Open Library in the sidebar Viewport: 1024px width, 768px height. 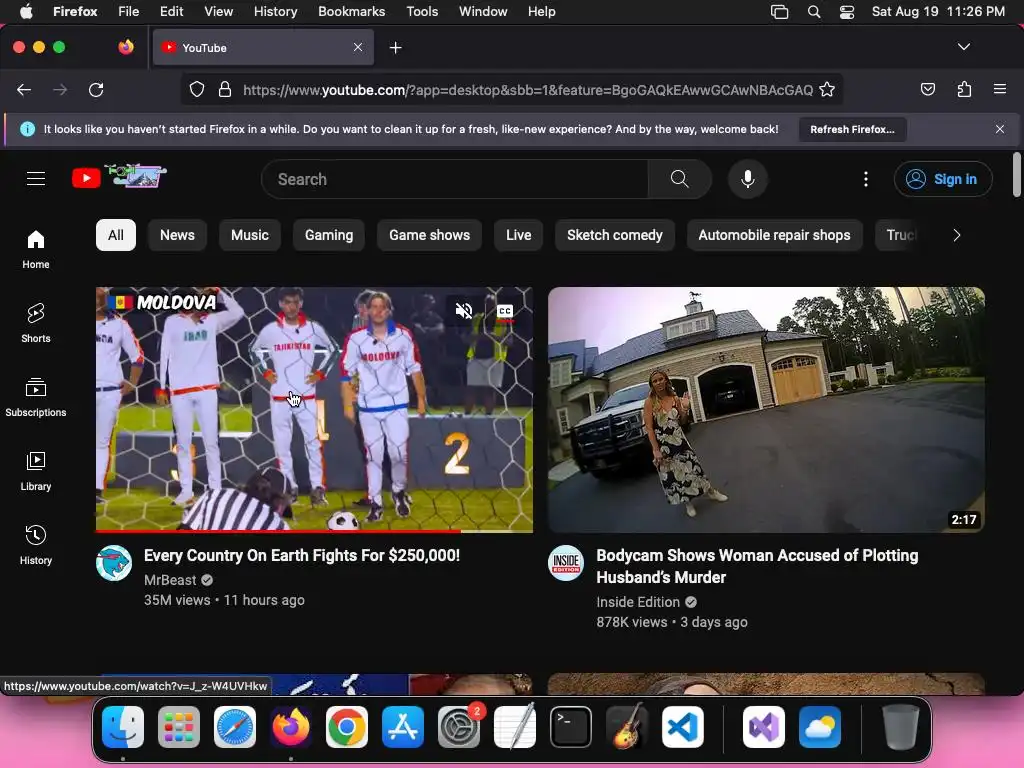36,471
